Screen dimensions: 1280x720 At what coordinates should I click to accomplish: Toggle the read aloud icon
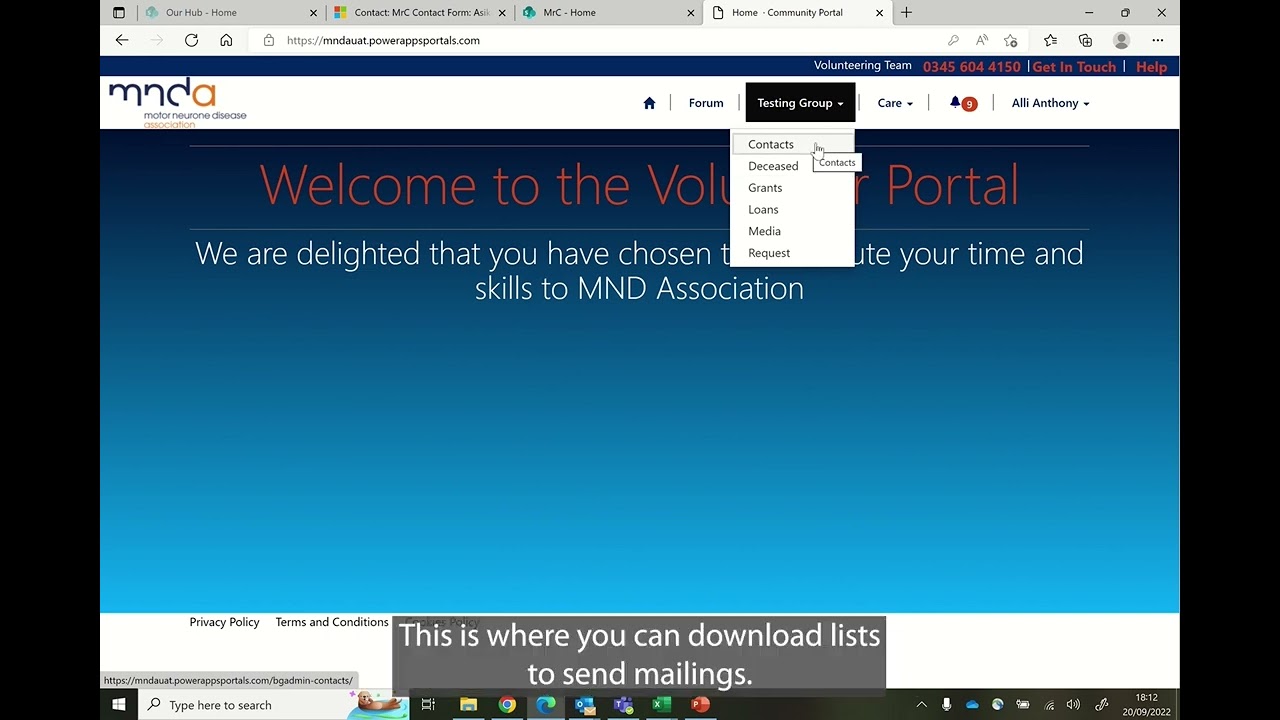tap(982, 40)
